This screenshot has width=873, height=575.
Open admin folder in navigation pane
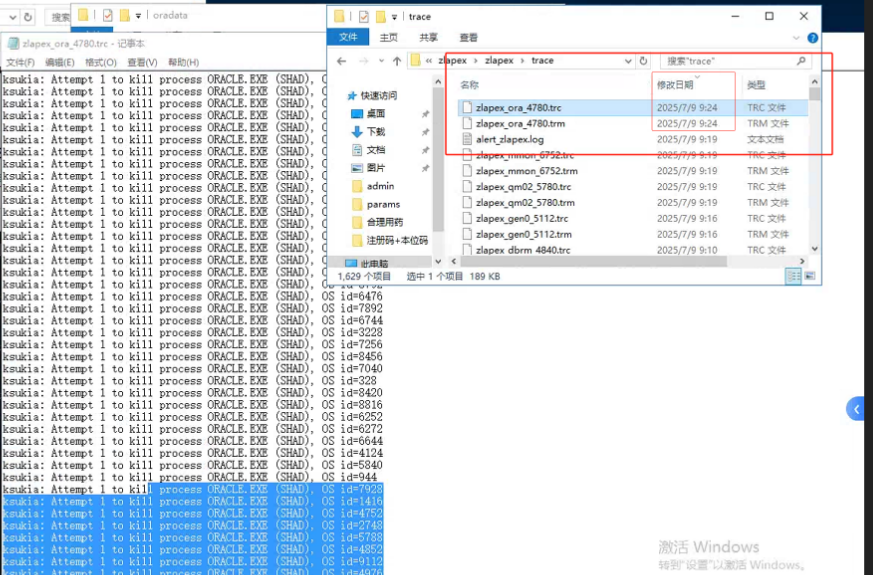click(x=380, y=186)
